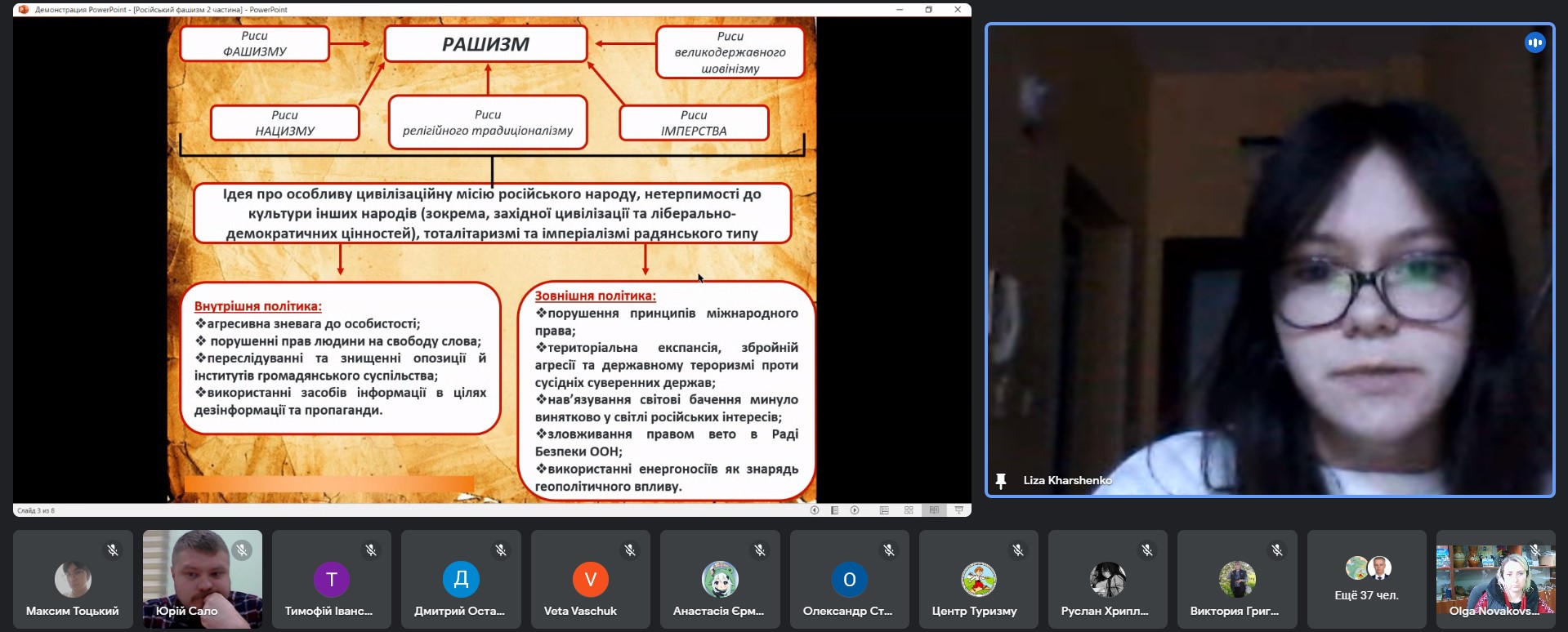Expand the 'Ещё 37 чел.' participants tile
The image size is (1568, 632).
pos(1366,579)
